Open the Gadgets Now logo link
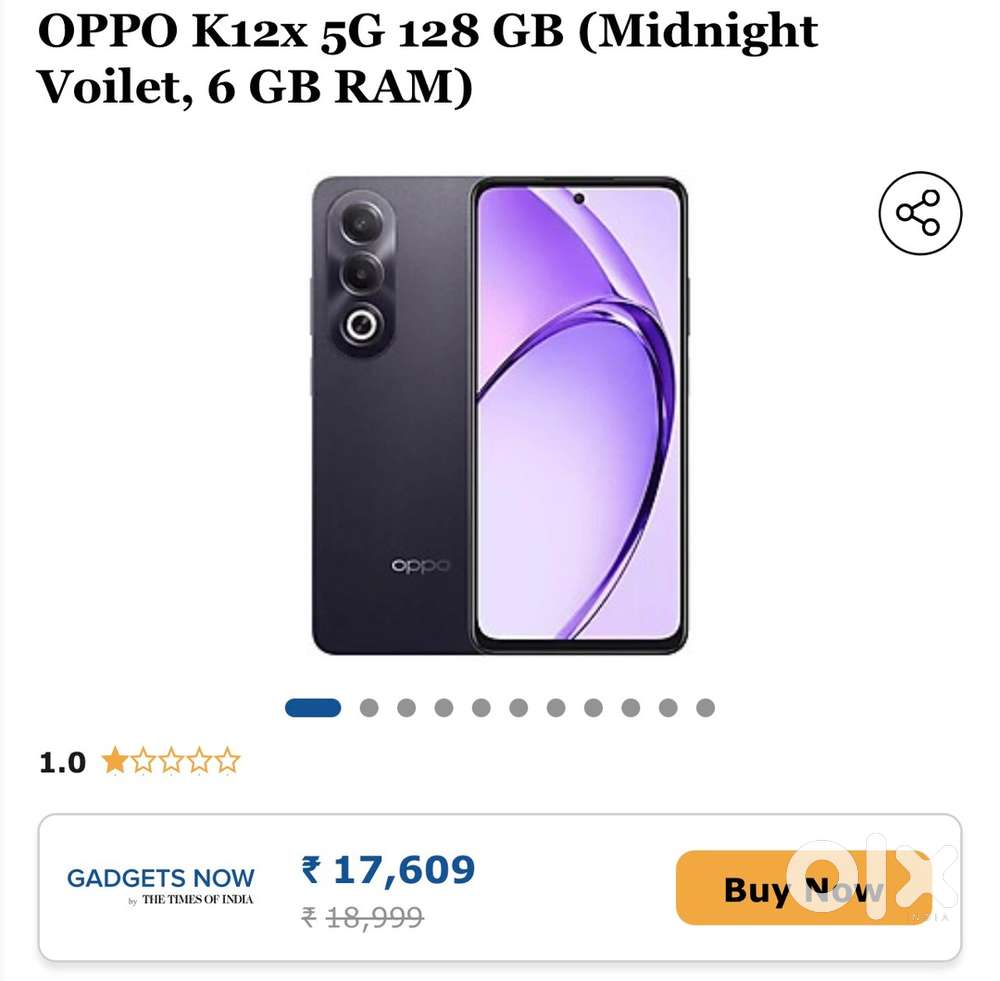 coord(161,885)
